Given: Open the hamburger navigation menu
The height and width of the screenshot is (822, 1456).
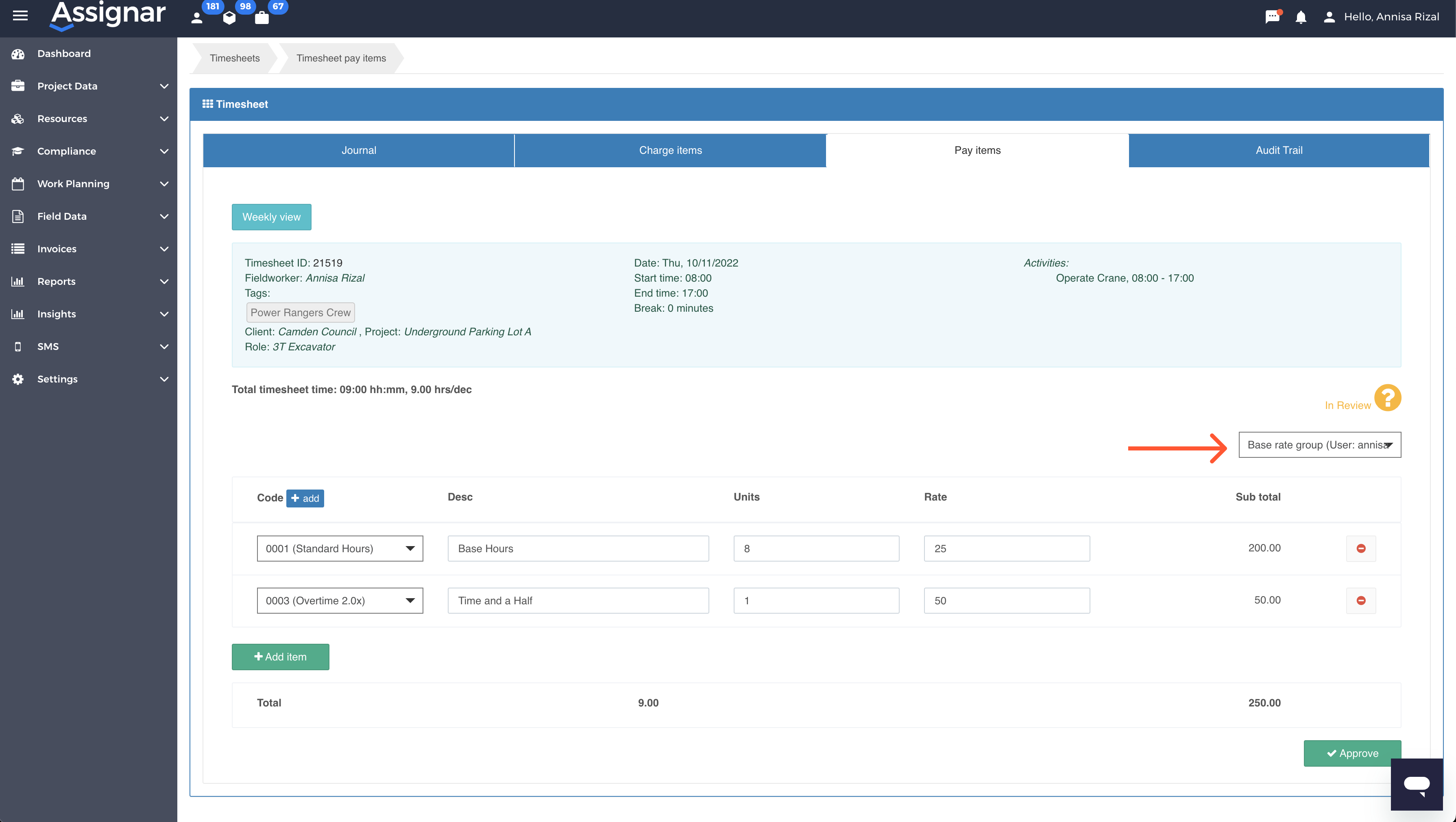Looking at the screenshot, I should [20, 16].
